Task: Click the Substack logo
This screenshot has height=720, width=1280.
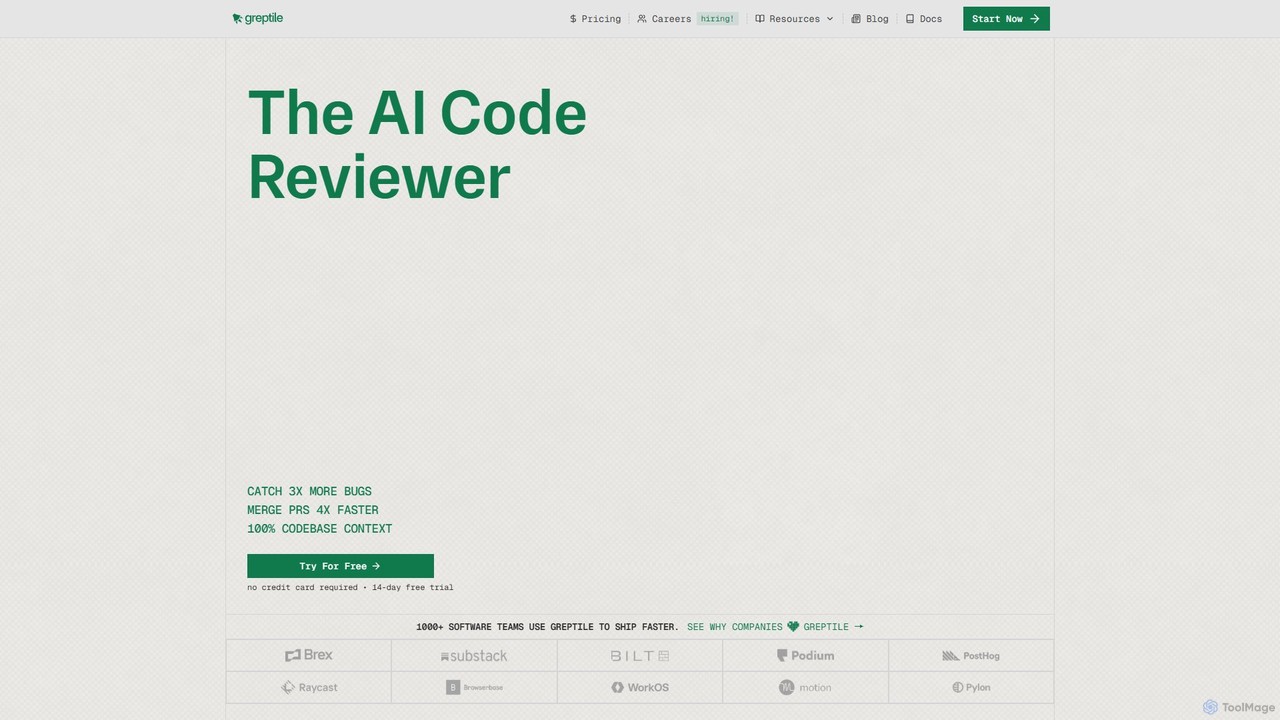Action: [474, 656]
